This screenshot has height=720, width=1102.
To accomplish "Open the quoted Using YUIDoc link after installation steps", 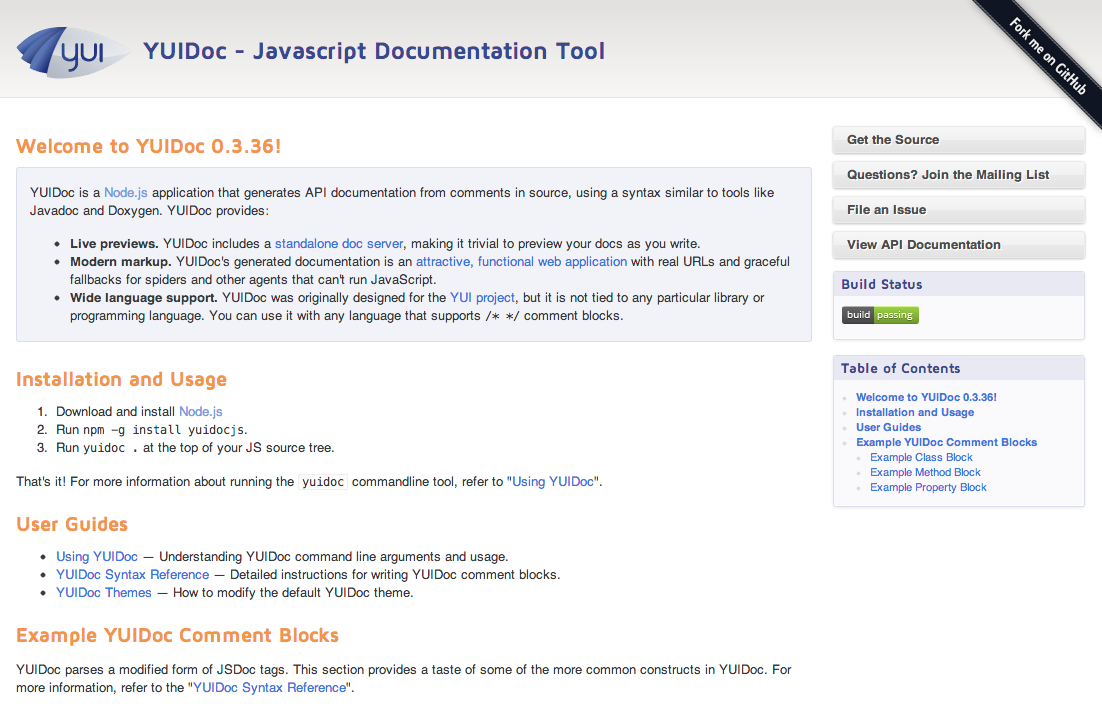I will coord(553,482).
